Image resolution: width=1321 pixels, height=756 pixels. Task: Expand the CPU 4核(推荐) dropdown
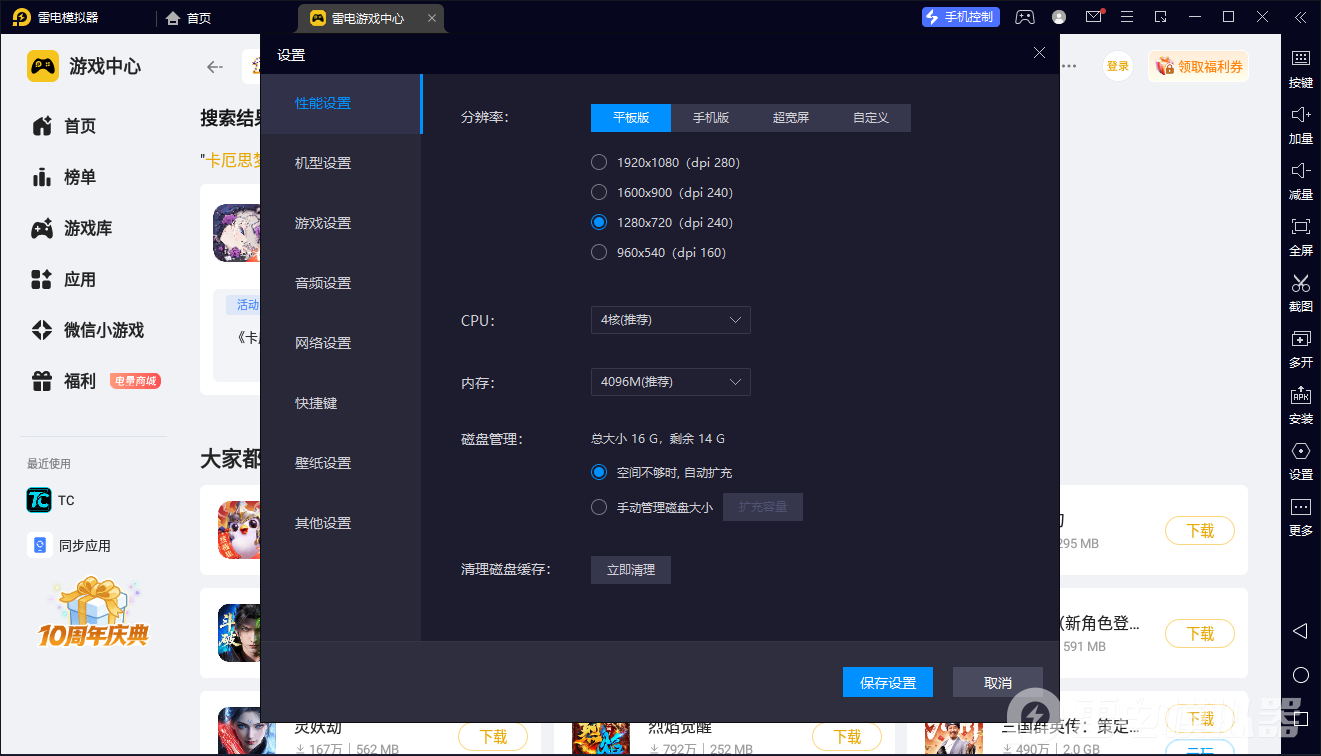coord(670,320)
